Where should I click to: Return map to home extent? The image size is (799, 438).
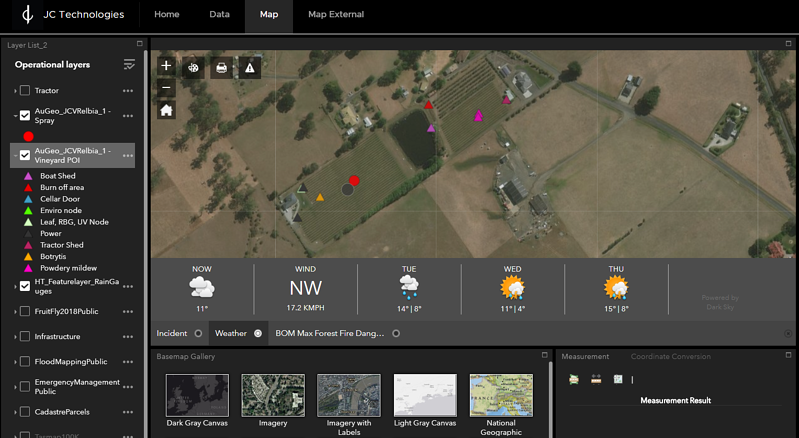point(166,111)
